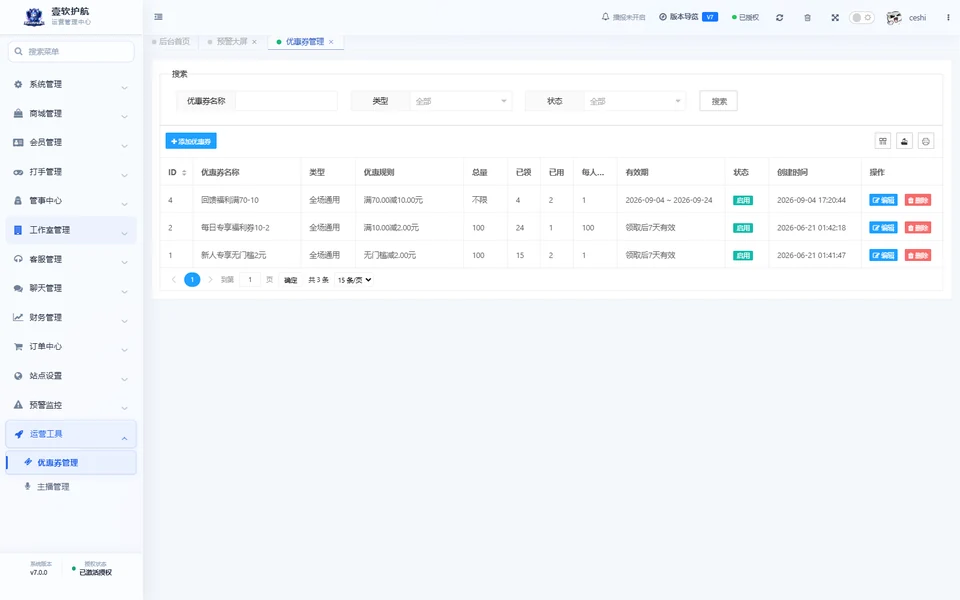Click the v7.0.0 system version

39,572
